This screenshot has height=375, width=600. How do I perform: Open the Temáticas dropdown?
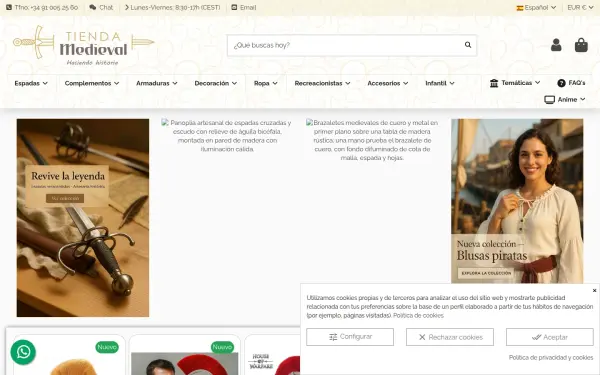(x=515, y=83)
